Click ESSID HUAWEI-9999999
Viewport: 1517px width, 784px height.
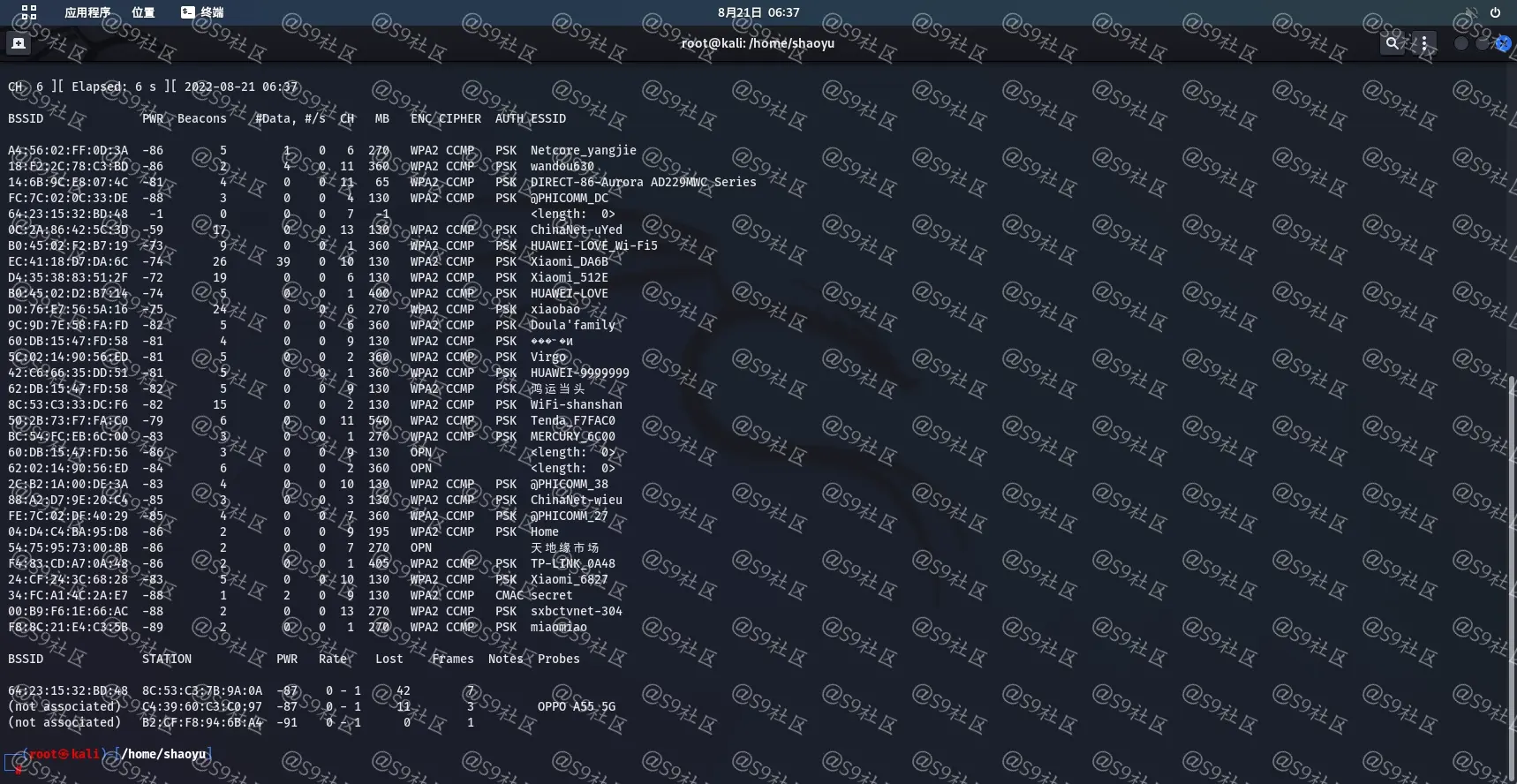pyautogui.click(x=579, y=373)
